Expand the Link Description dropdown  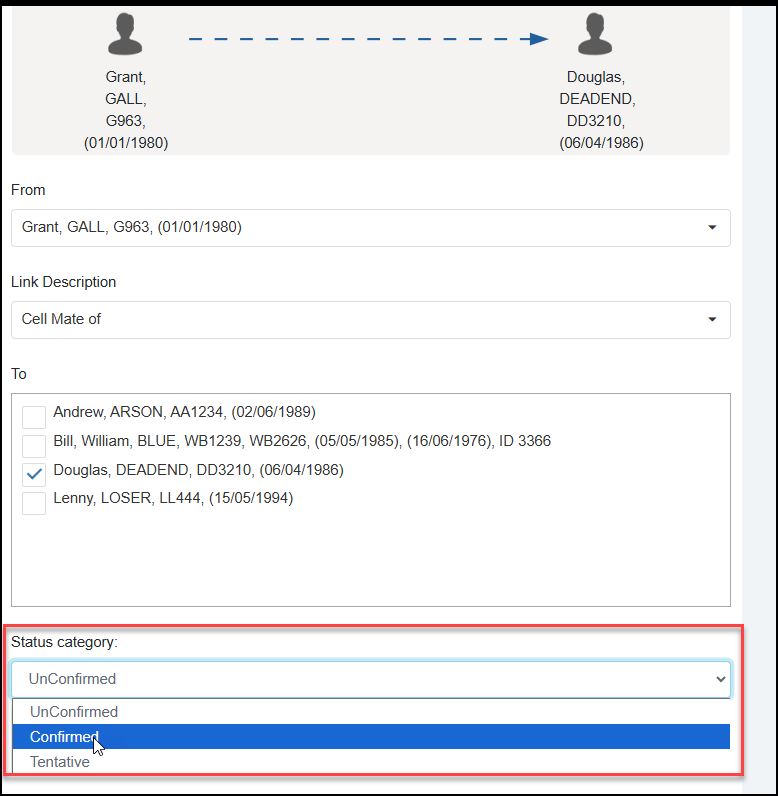[370, 319]
